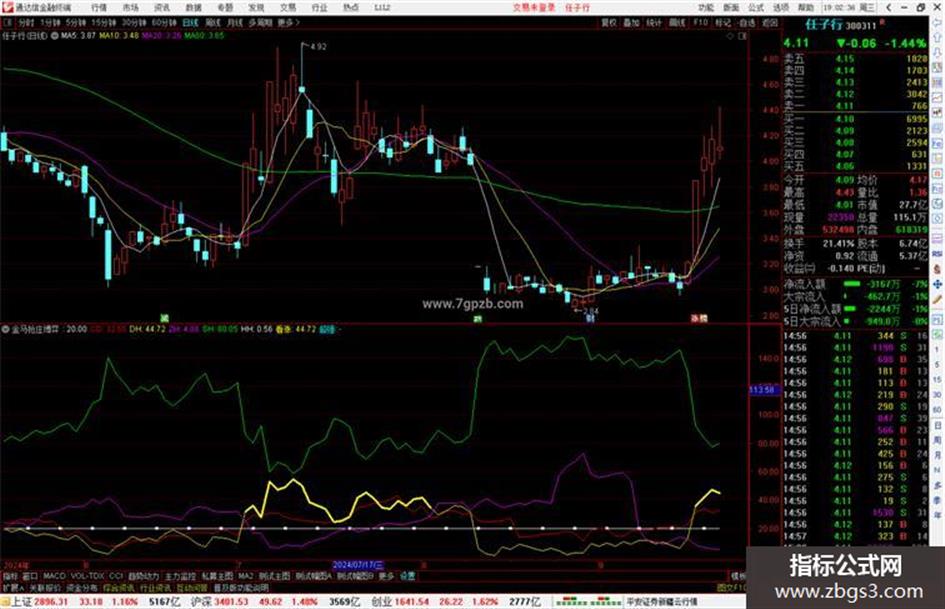945x609 pixels.
Task: Select the 趋势动力 indicator tab
Action: 143,576
